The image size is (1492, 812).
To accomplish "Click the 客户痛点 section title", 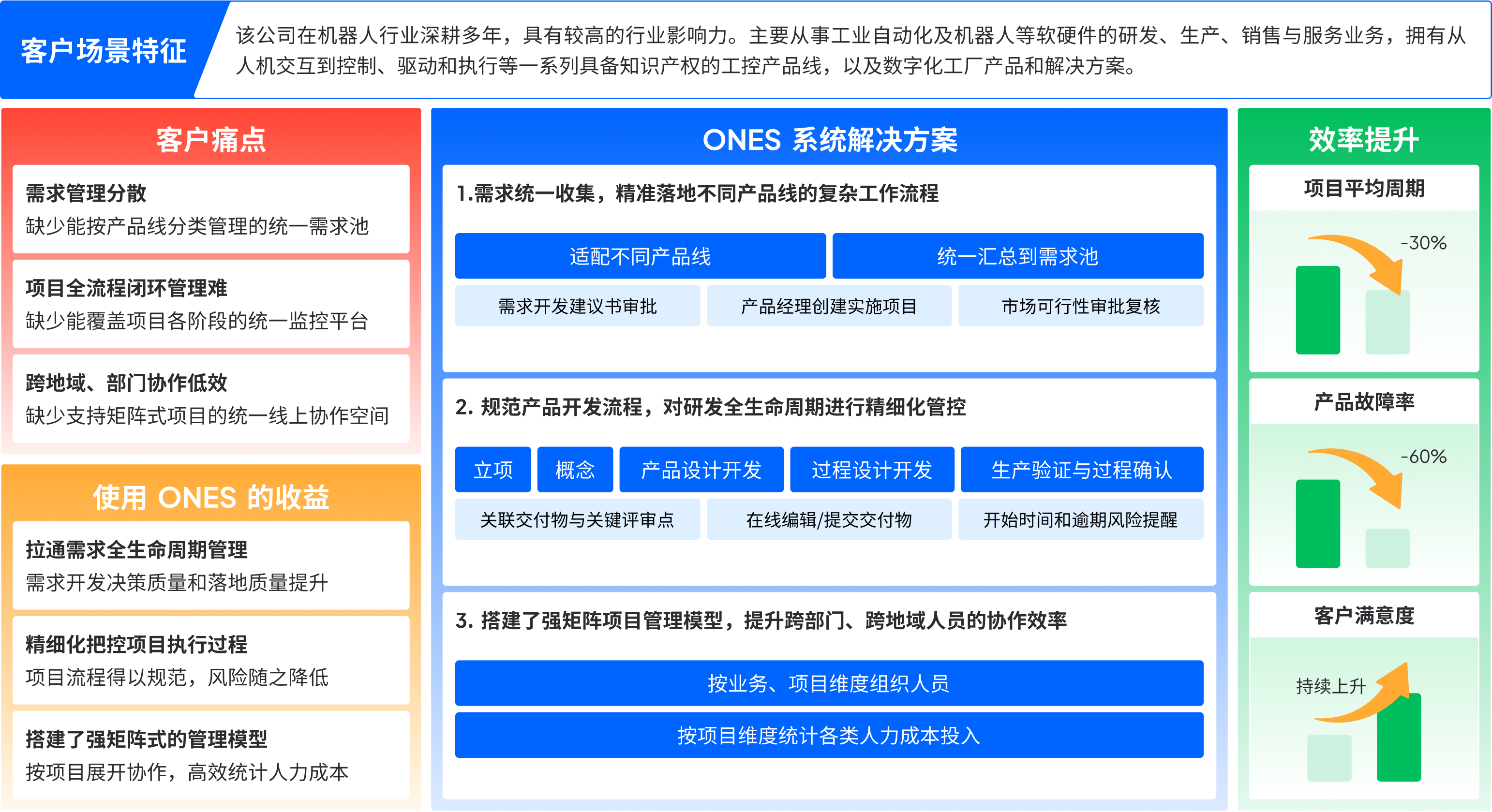I will [x=211, y=140].
